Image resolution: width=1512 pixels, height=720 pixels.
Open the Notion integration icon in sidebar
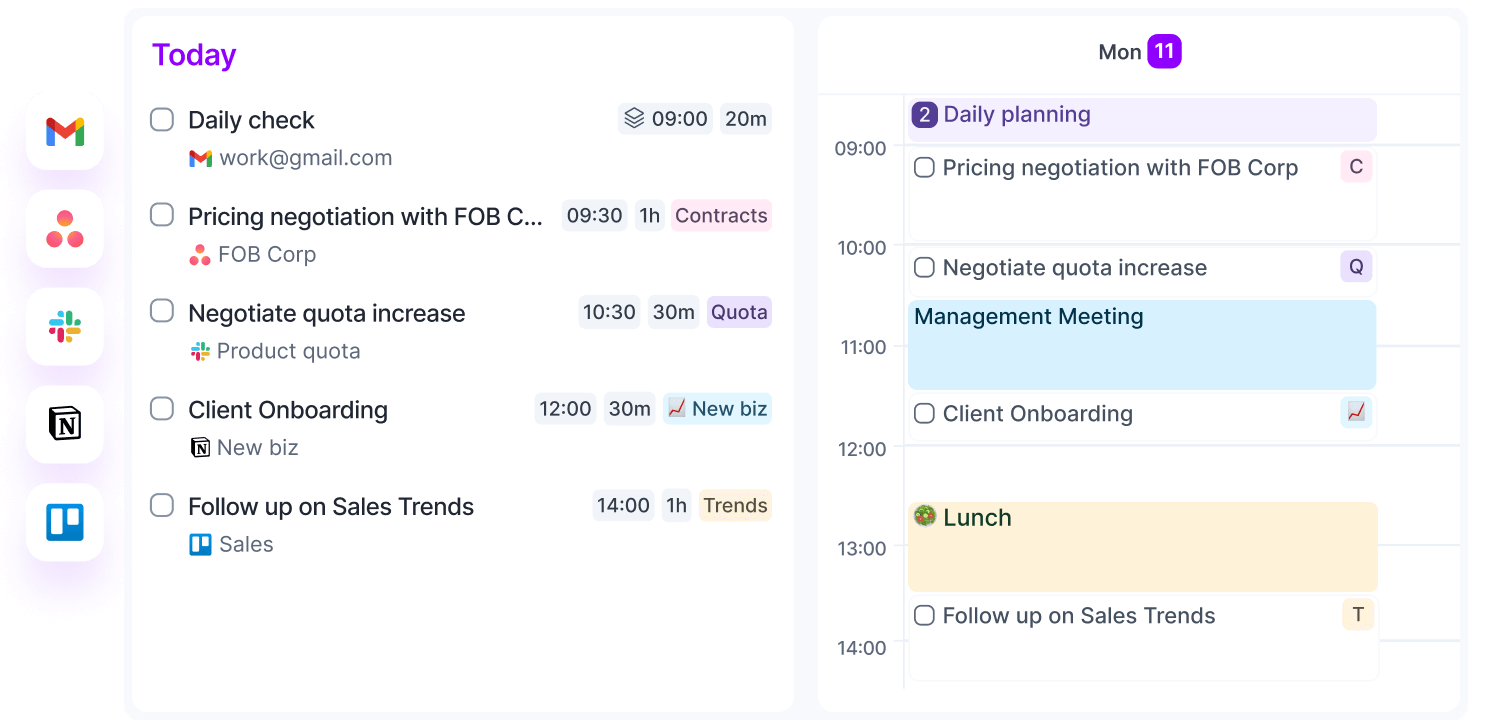65,424
